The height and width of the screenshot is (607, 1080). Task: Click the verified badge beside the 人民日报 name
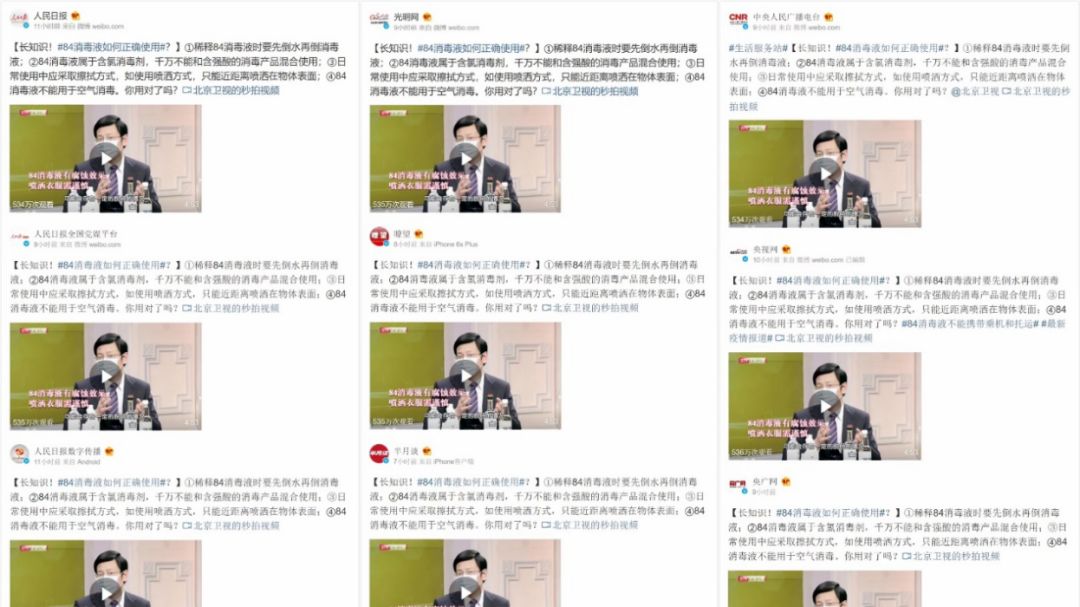(x=76, y=15)
